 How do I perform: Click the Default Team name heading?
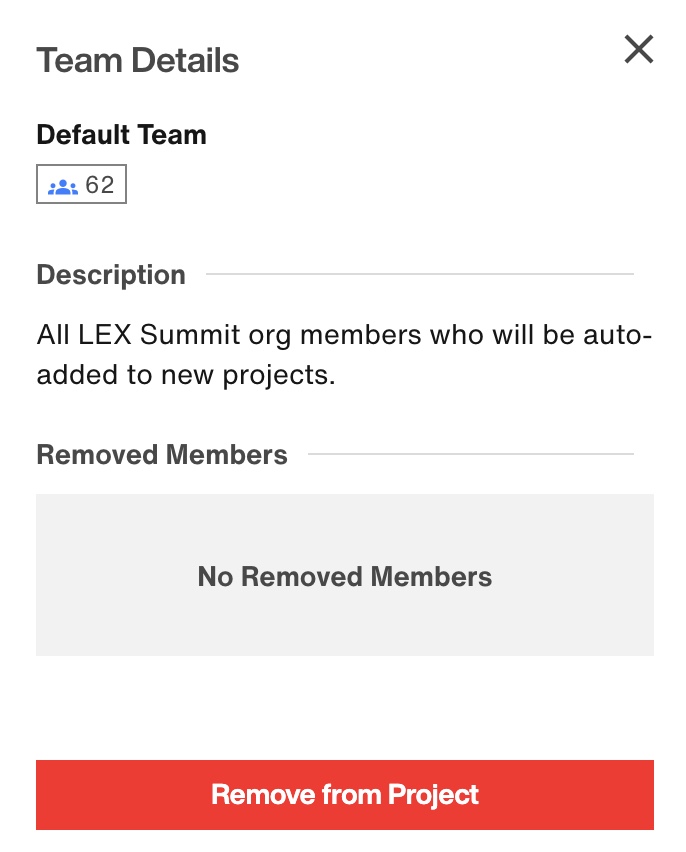click(x=121, y=134)
